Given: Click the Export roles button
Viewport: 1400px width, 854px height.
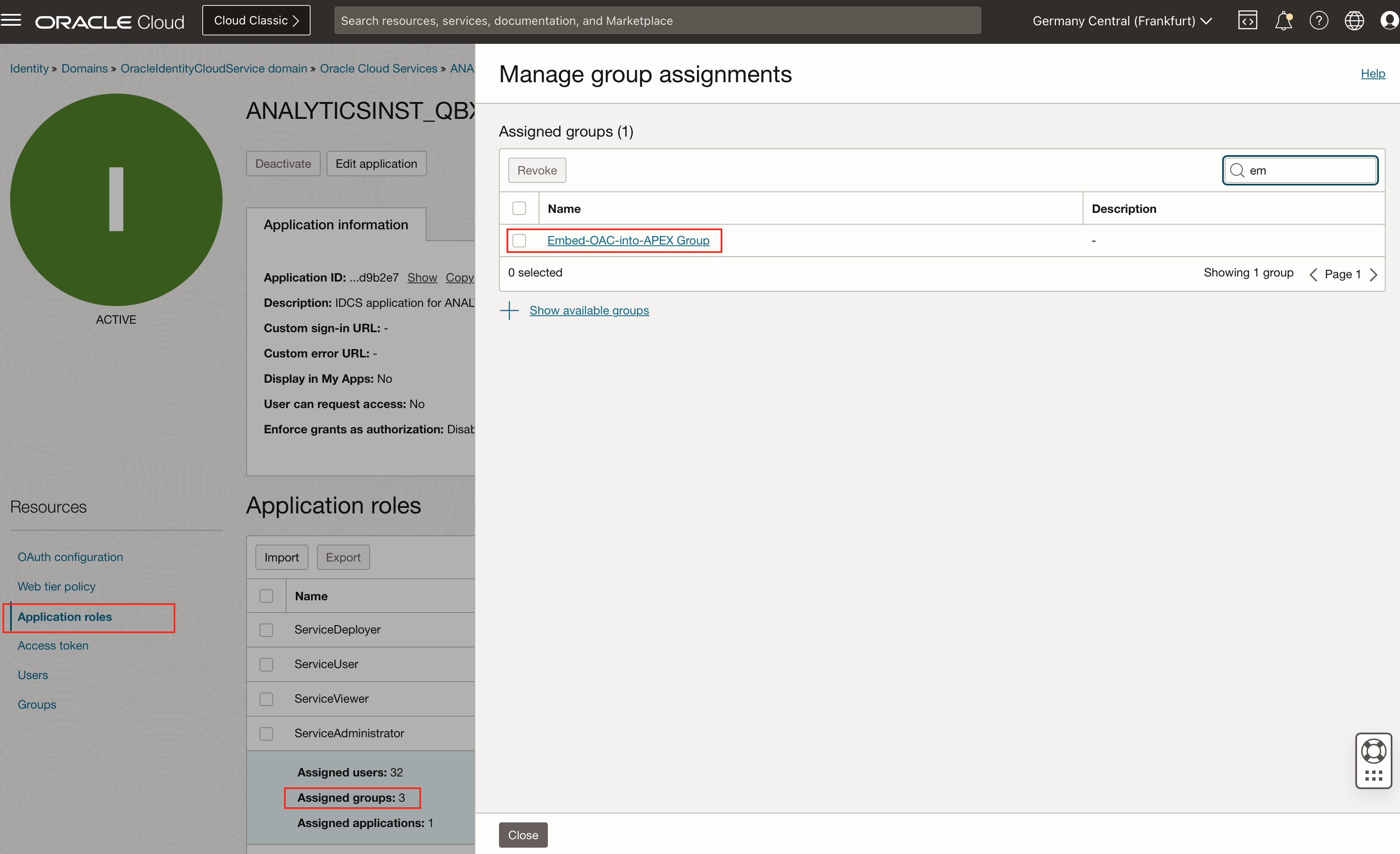Looking at the screenshot, I should pos(343,557).
